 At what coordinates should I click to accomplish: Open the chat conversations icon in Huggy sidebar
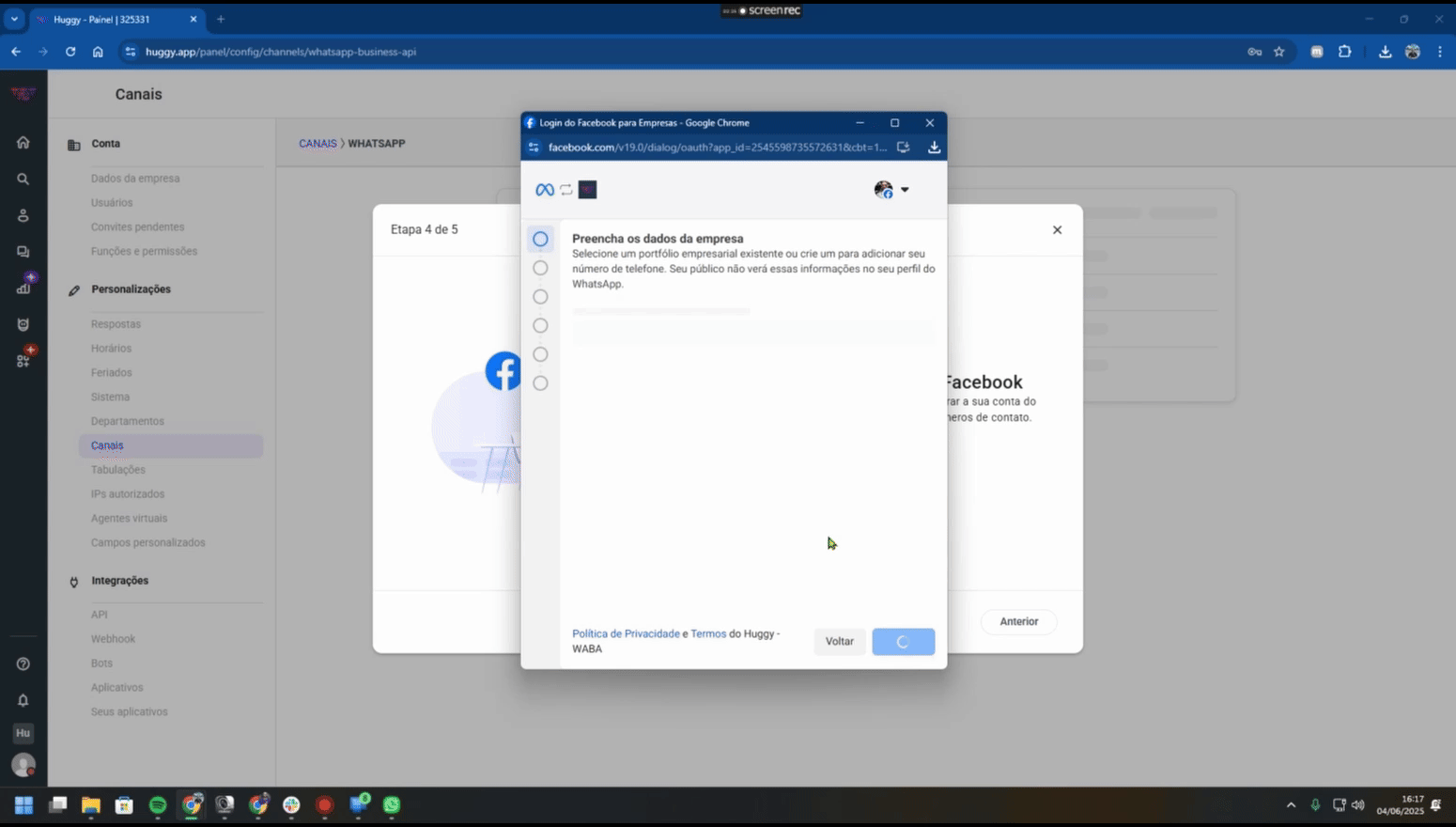[23, 252]
